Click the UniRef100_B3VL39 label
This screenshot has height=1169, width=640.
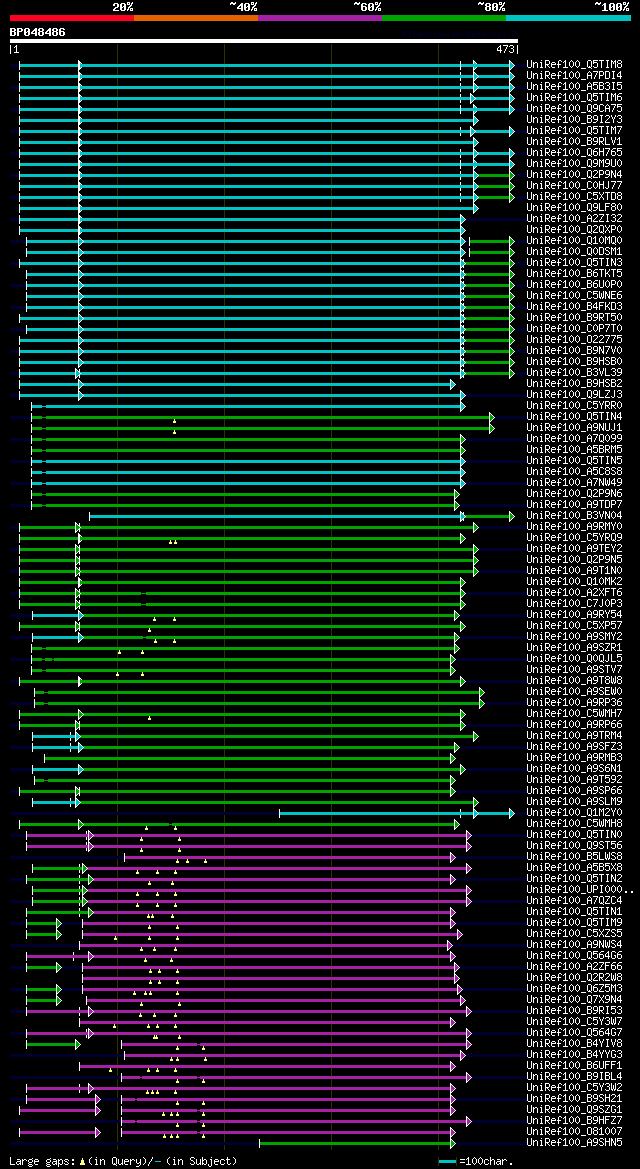574,372
